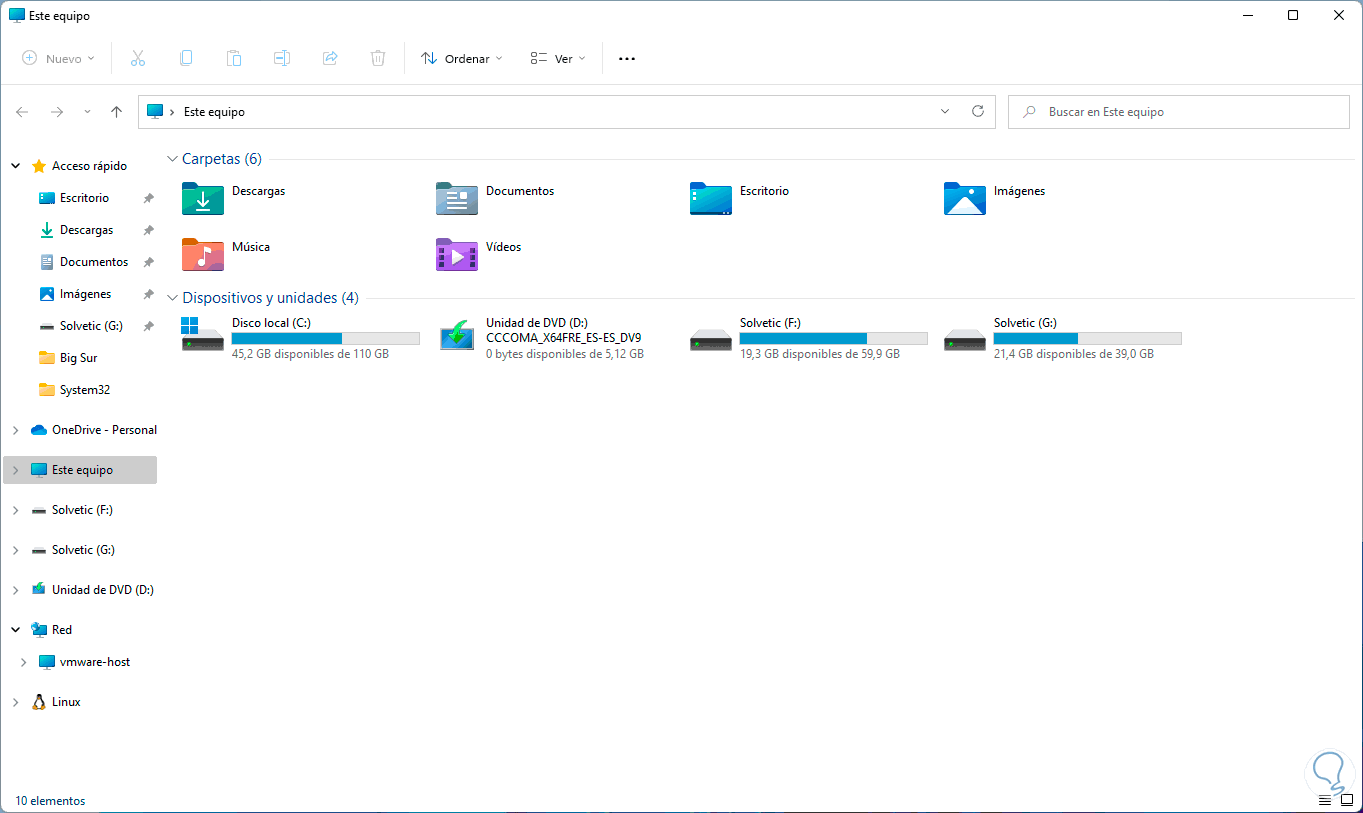Click the Share icon in toolbar
Image resolution: width=1363 pixels, height=813 pixels.
point(330,59)
